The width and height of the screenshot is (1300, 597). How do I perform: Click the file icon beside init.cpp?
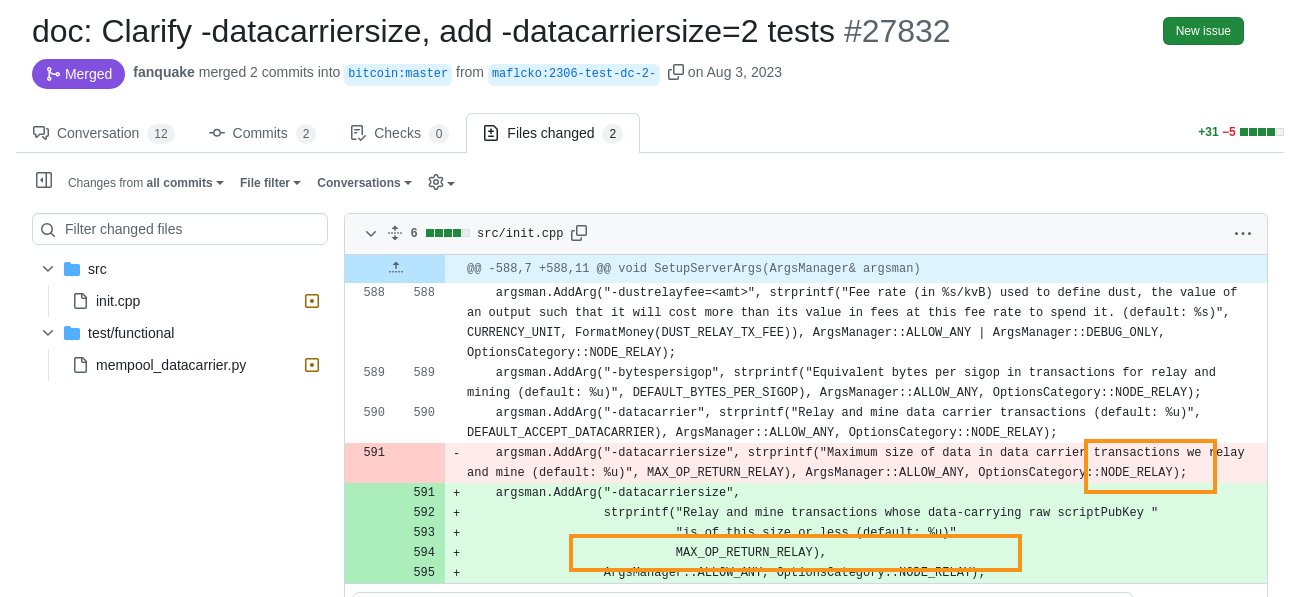(80, 301)
